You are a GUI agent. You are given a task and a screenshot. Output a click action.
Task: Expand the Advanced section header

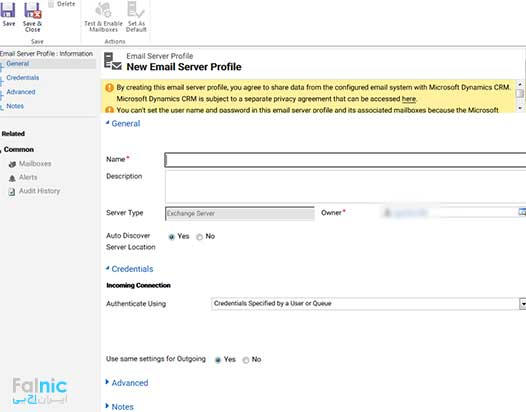tap(127, 383)
